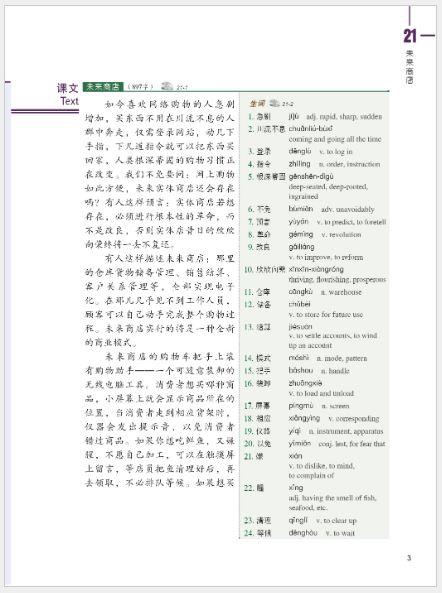Click vocabulary entry 15 bǎshou, handle
Image resolution: width=442 pixels, height=593 pixels.
point(296,371)
